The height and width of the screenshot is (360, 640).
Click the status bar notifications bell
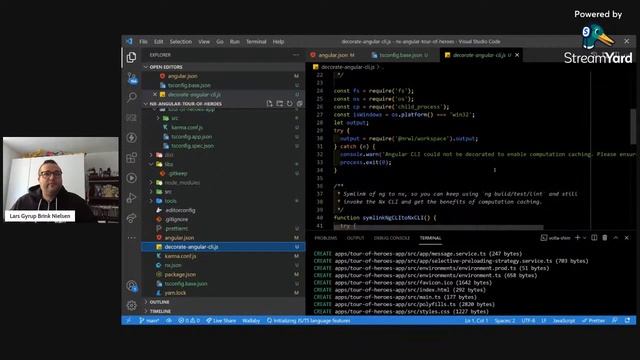point(627,321)
